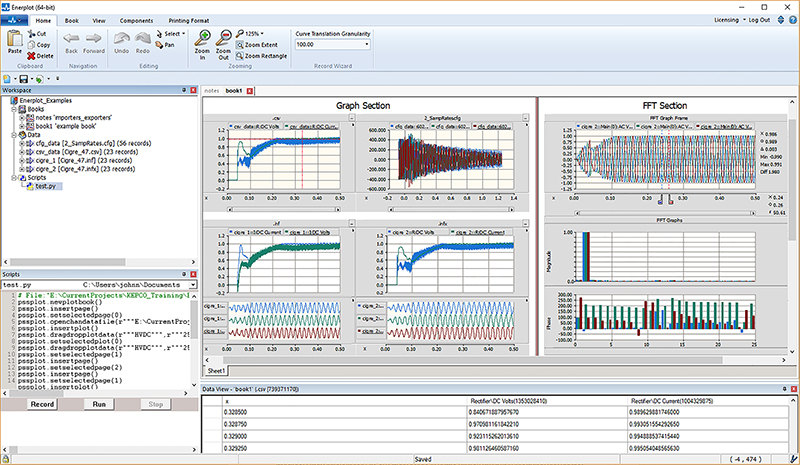Close the book1 tab with red X
Viewport: 800px width, 465px height.
pos(250,91)
